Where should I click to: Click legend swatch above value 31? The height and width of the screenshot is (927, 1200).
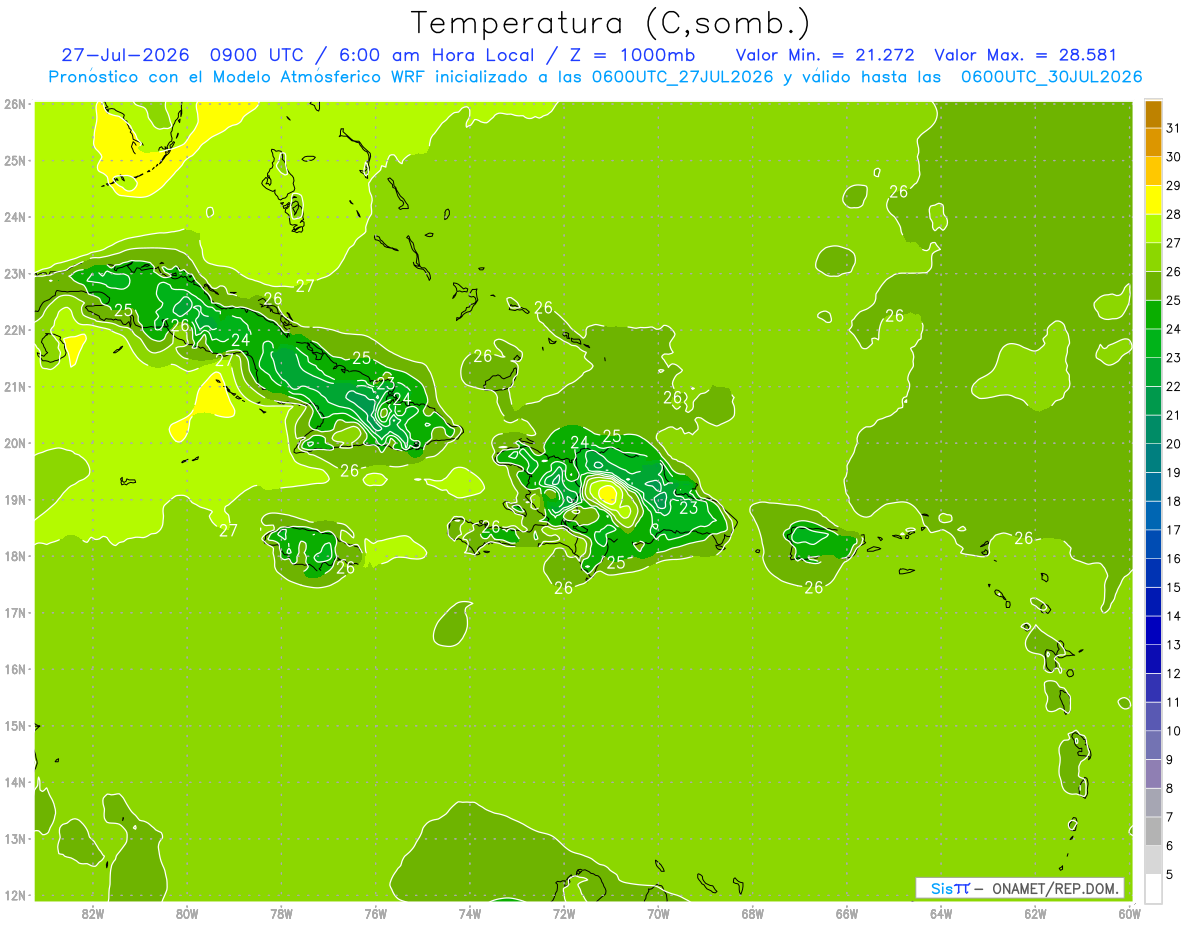click(1153, 114)
